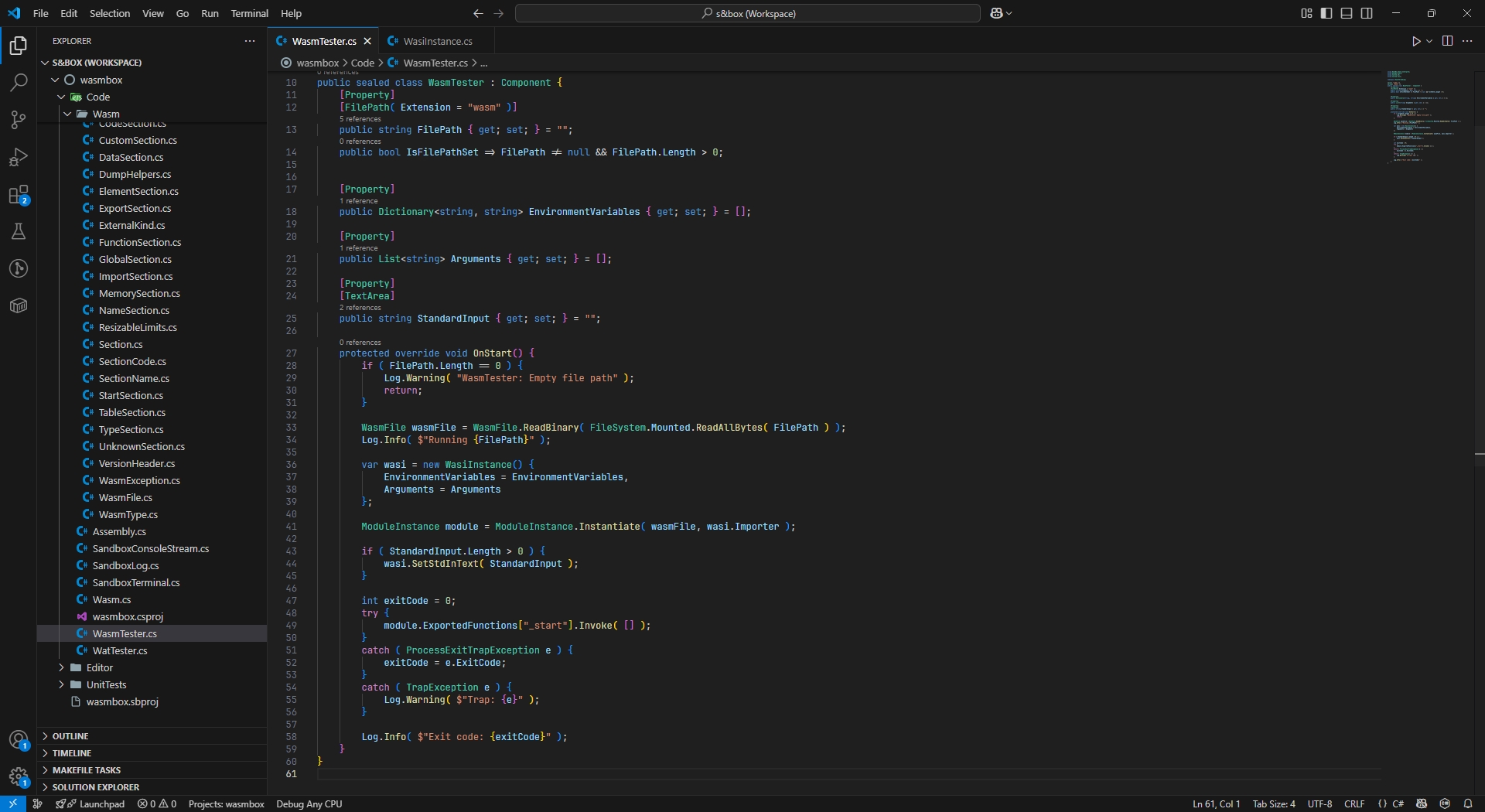Collapse the Wasm folder
The height and width of the screenshot is (812, 1485).
[152, 114]
